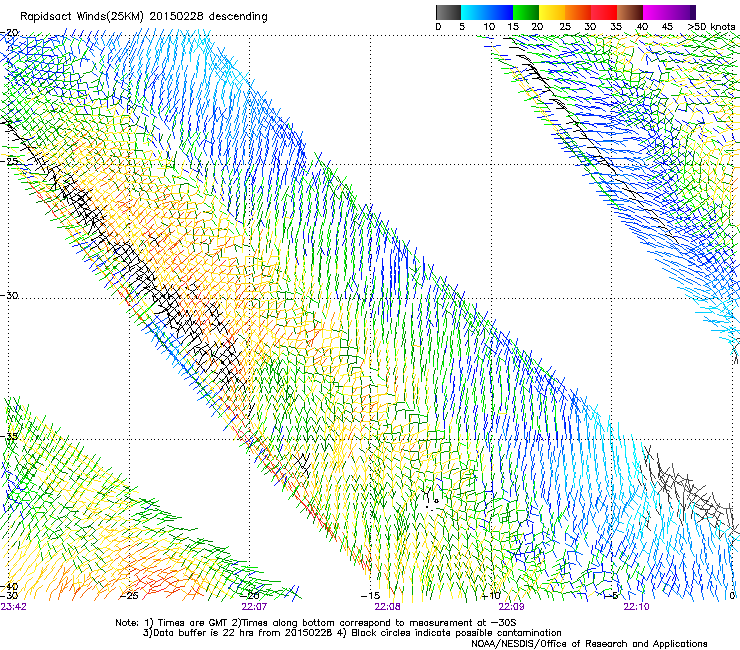This screenshot has width=740, height=650.
Task: Click the '20' label under the color bar
Action: pyautogui.click(x=537, y=27)
